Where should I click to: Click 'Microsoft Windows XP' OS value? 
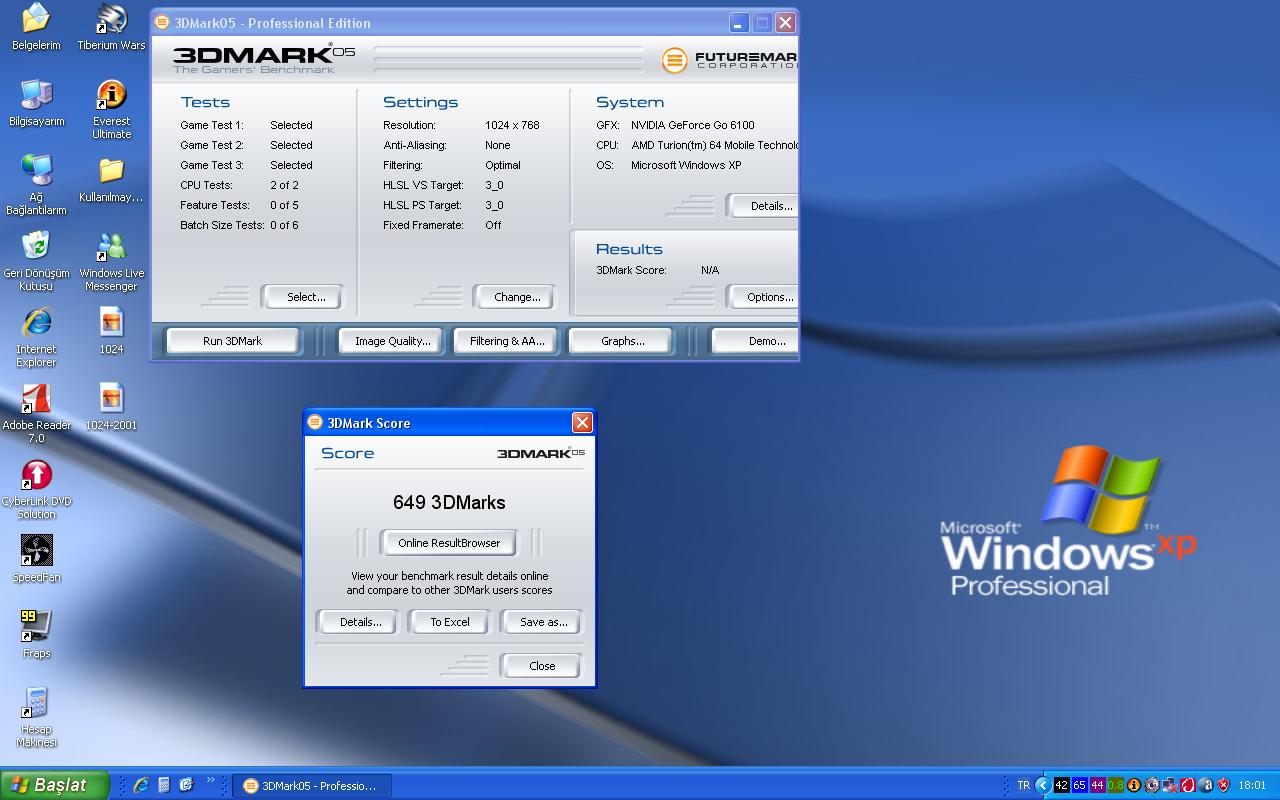pyautogui.click(x=686, y=165)
